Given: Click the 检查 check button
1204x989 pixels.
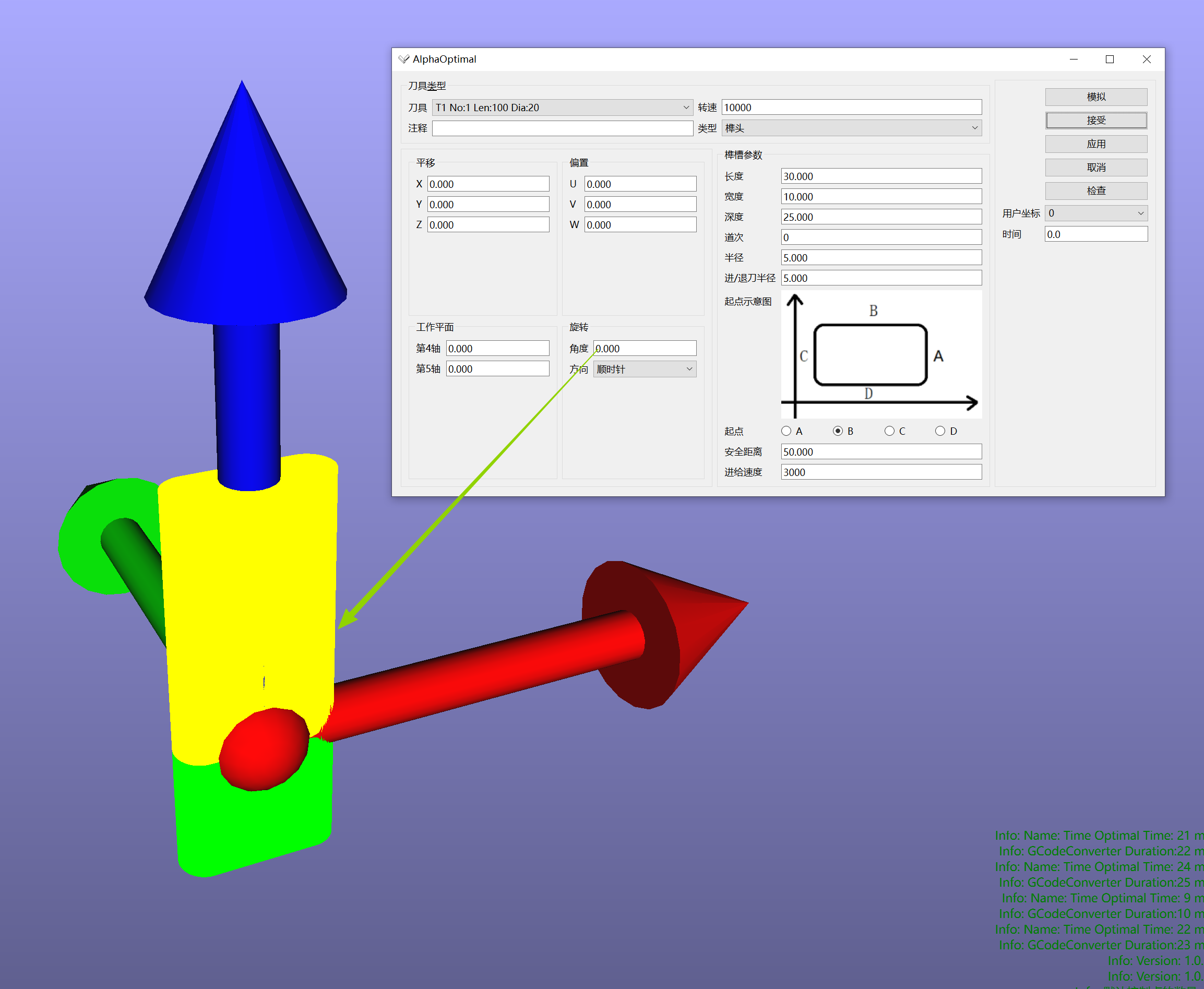Looking at the screenshot, I should tap(1095, 191).
